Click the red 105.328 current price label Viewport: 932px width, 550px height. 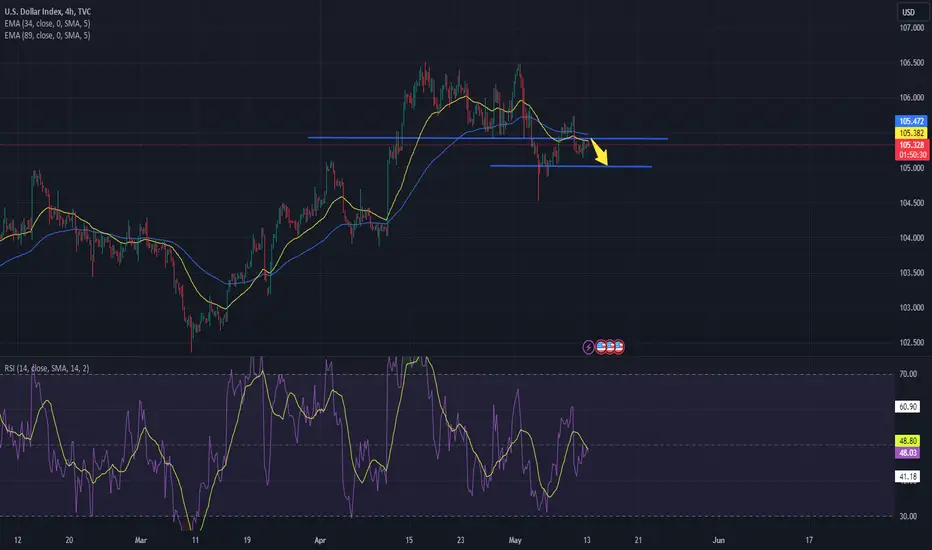click(911, 145)
